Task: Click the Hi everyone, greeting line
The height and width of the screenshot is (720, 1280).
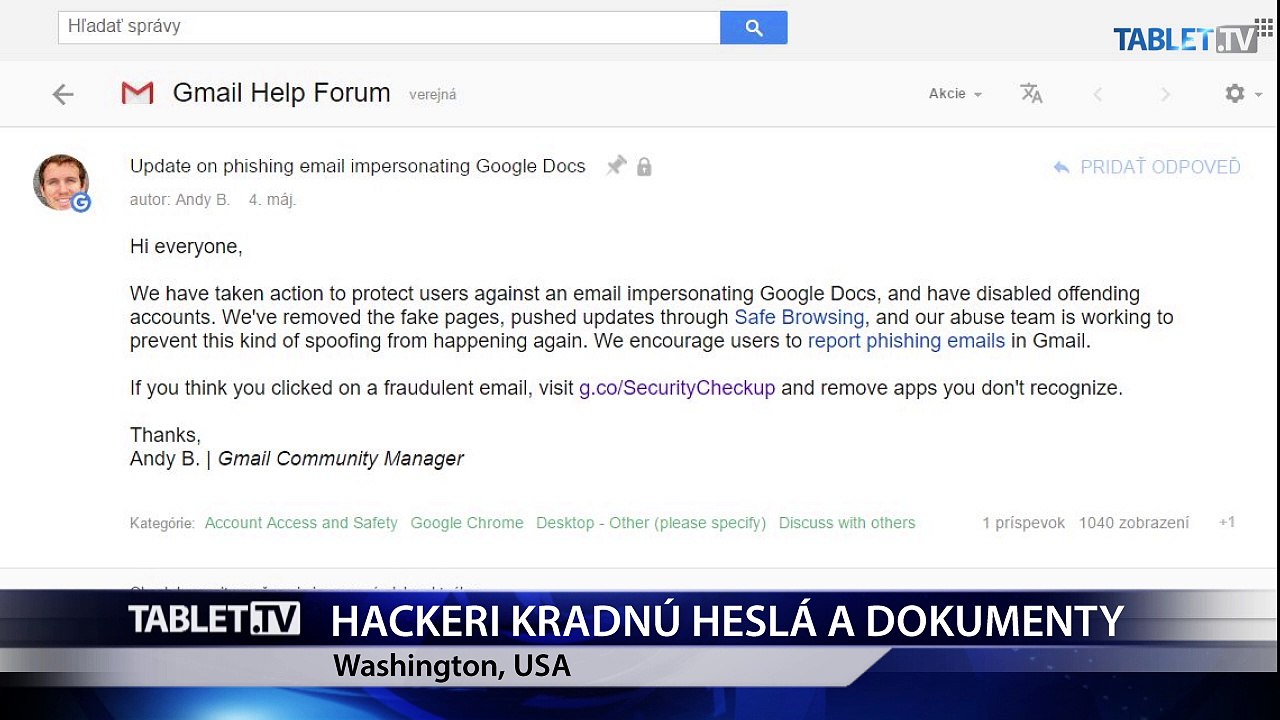Action: 186,247
